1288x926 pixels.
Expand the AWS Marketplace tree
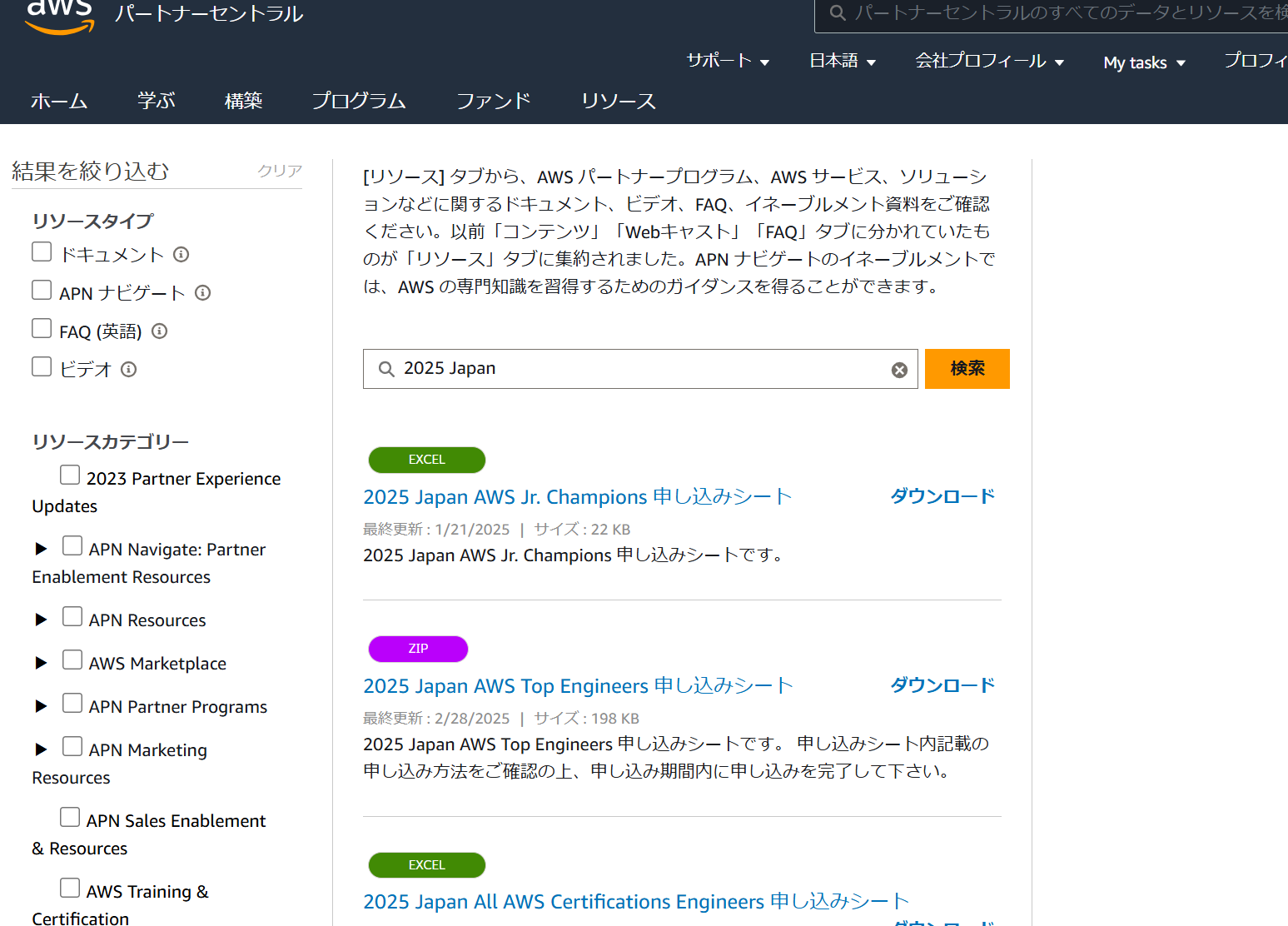click(x=41, y=663)
